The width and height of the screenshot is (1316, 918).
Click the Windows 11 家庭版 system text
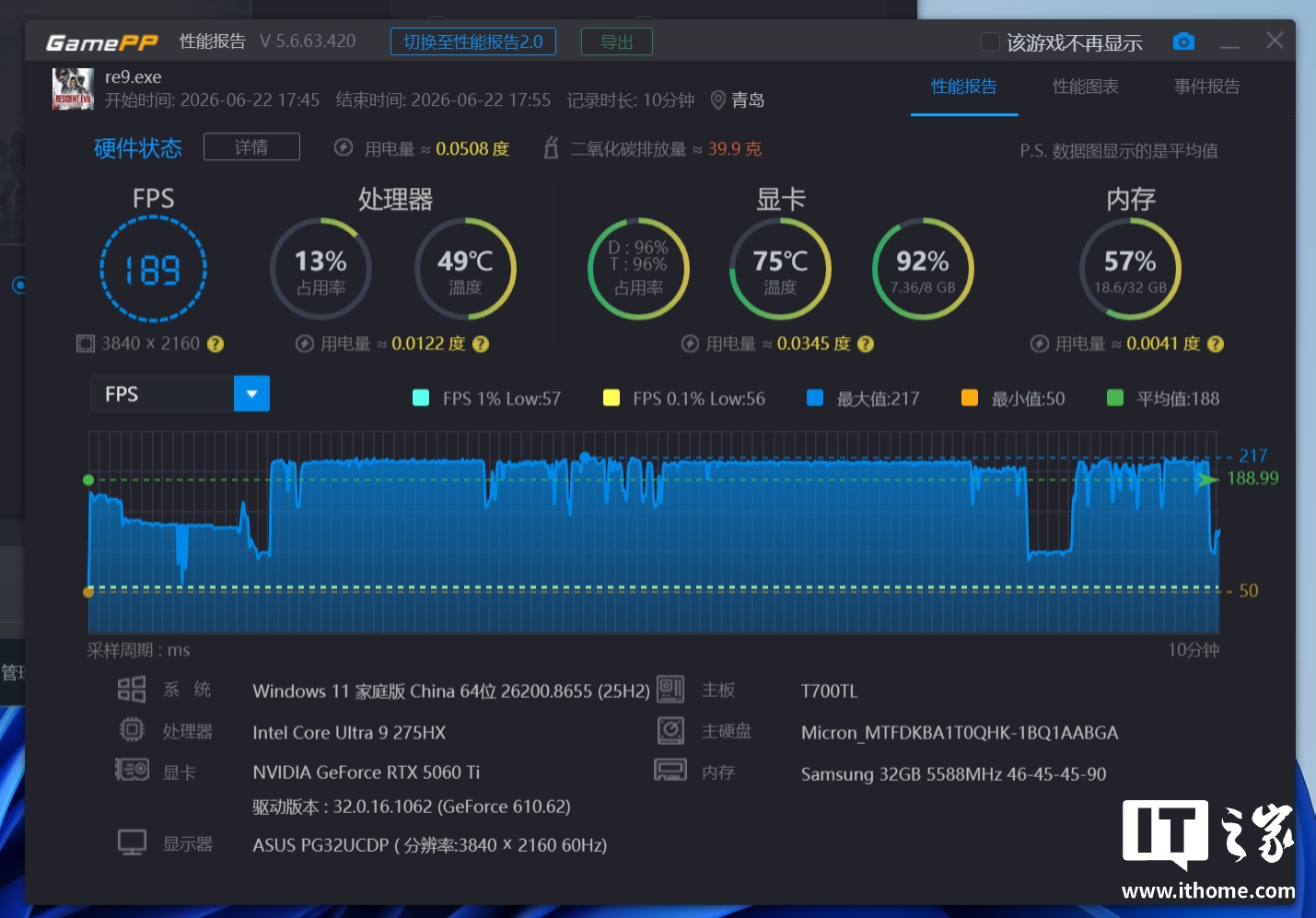pos(451,691)
